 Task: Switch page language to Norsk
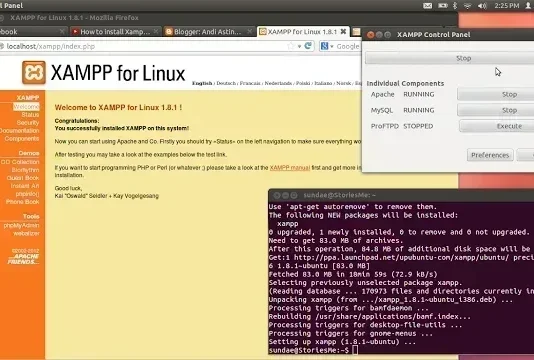coord(344,83)
